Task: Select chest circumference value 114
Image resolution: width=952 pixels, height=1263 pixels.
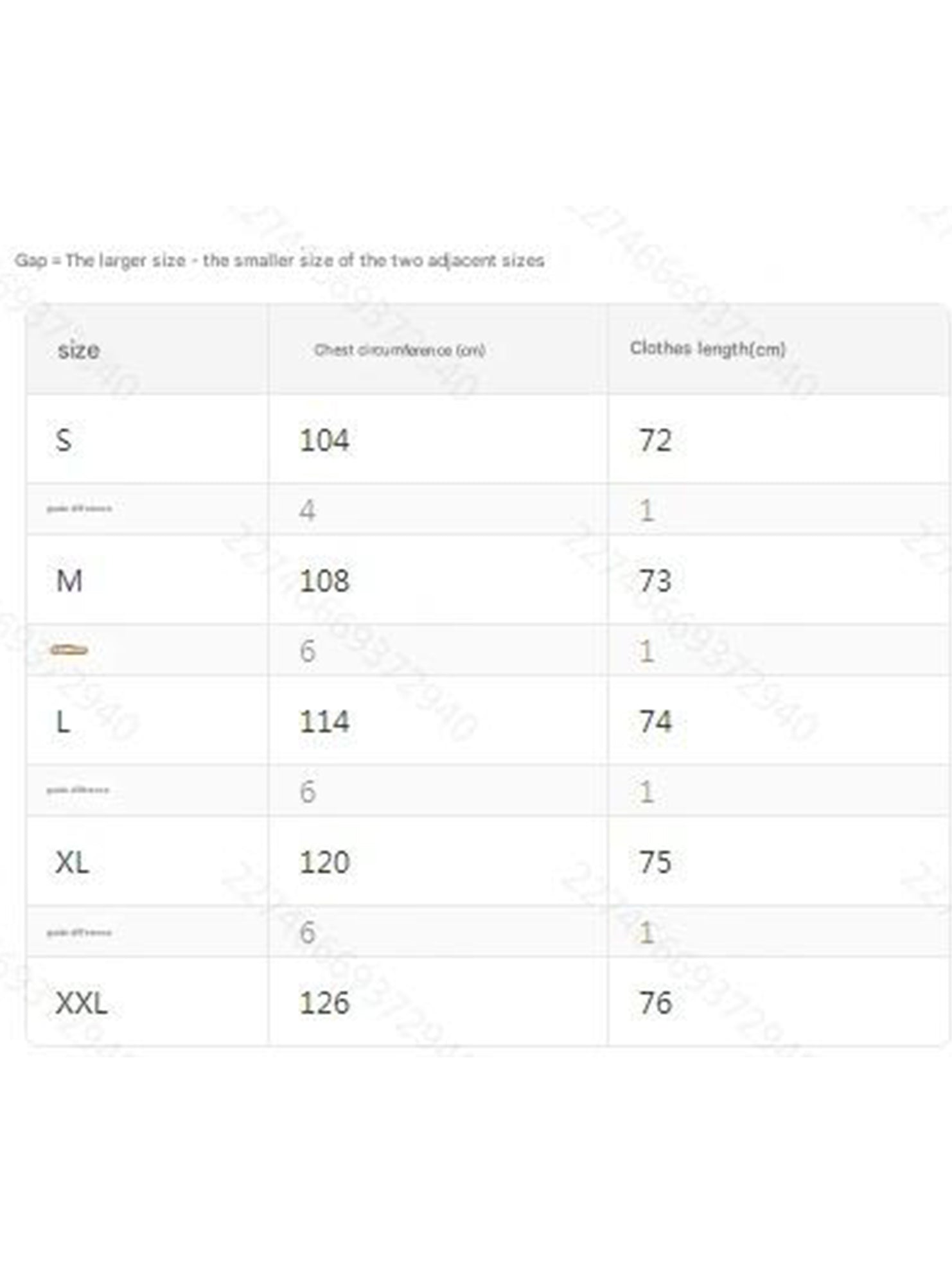Action: 324,721
